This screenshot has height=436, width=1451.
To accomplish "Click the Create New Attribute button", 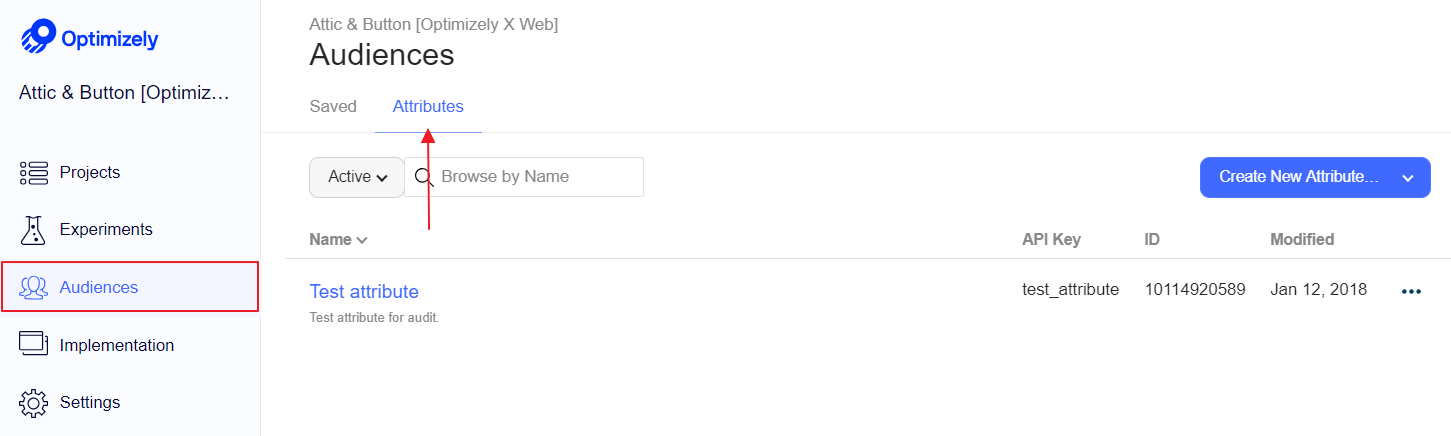I will point(1299,177).
